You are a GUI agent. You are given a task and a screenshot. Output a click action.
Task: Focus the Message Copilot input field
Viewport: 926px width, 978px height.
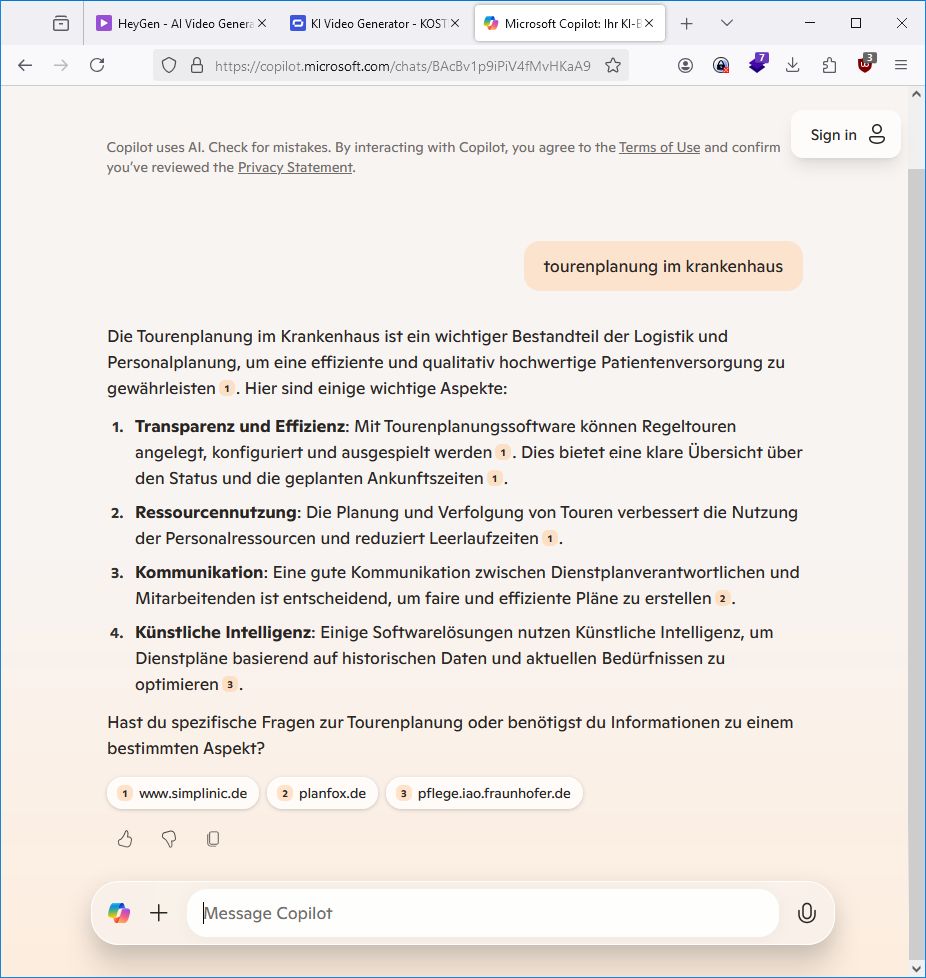483,913
